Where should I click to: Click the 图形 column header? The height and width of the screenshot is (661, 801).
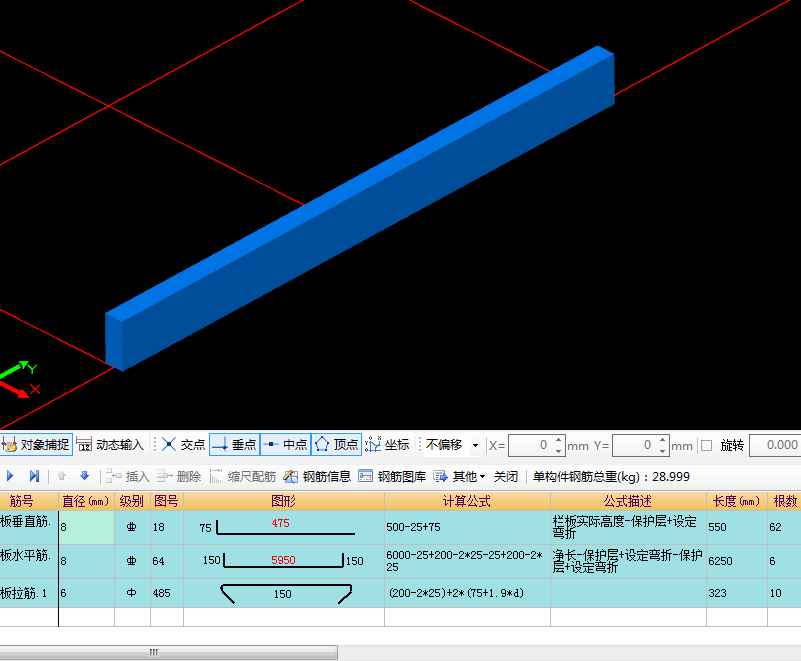click(x=284, y=501)
